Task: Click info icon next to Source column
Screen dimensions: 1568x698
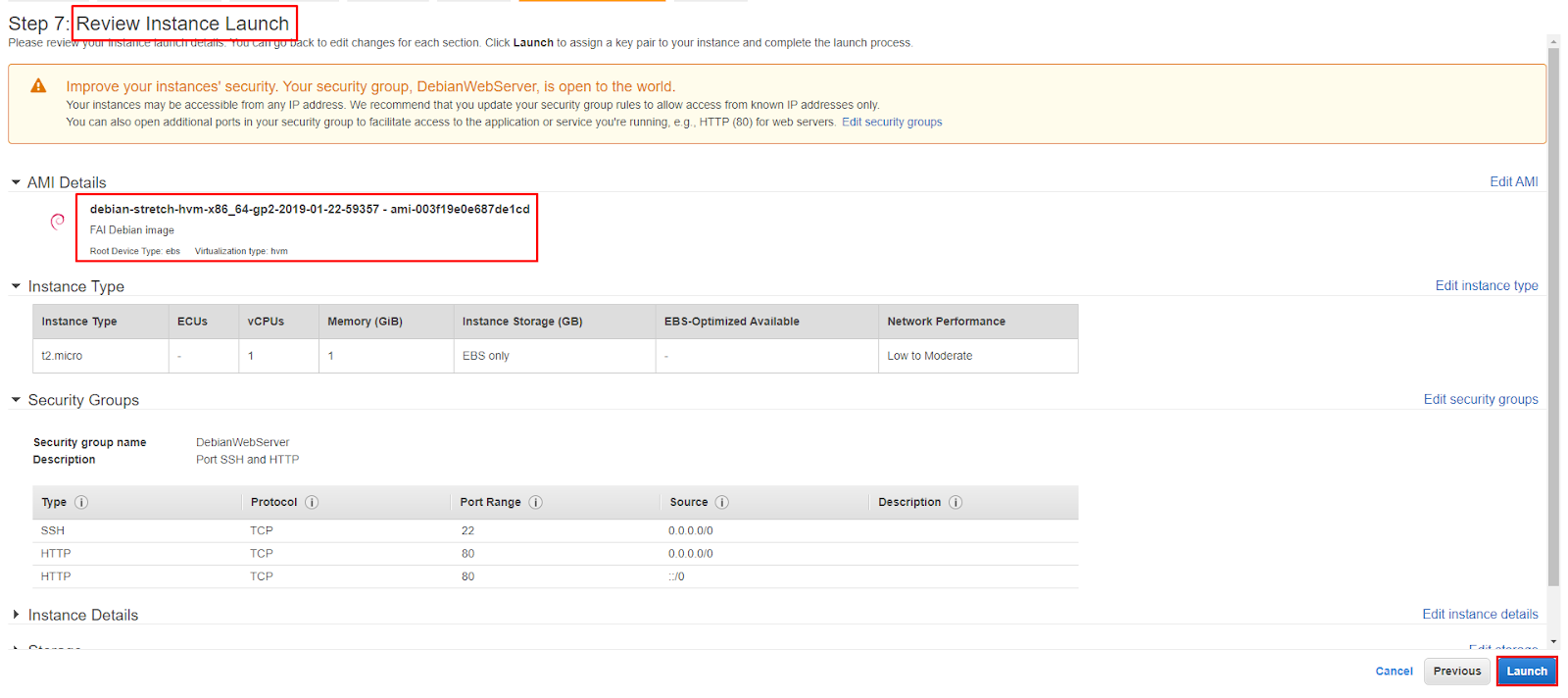Action: click(722, 502)
